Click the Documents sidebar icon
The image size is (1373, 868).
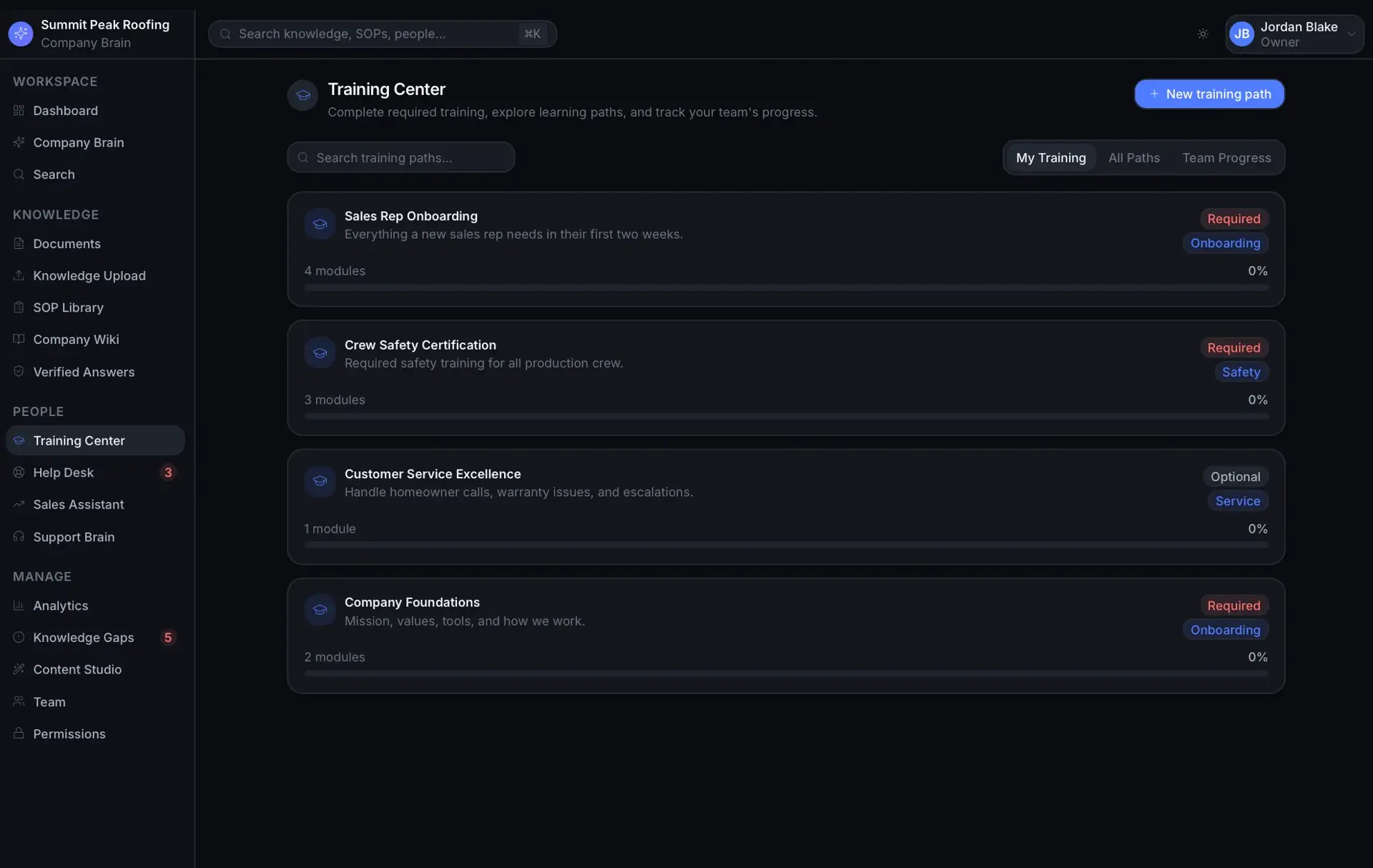coord(19,243)
